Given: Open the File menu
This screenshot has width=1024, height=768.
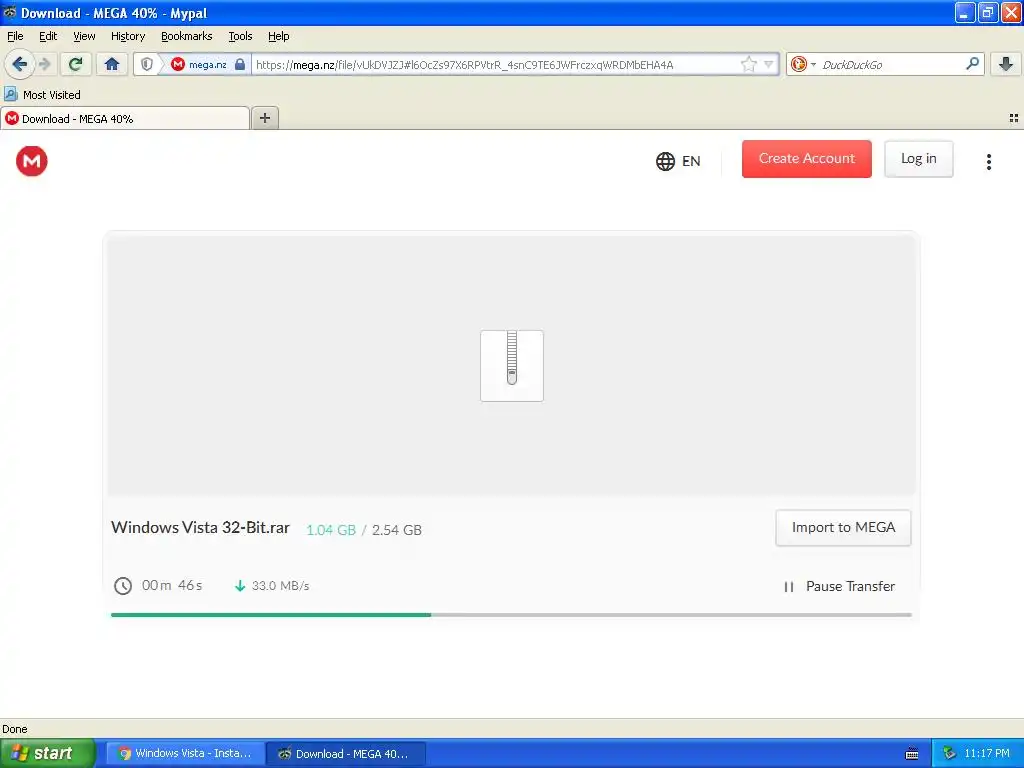Looking at the screenshot, I should pos(15,36).
